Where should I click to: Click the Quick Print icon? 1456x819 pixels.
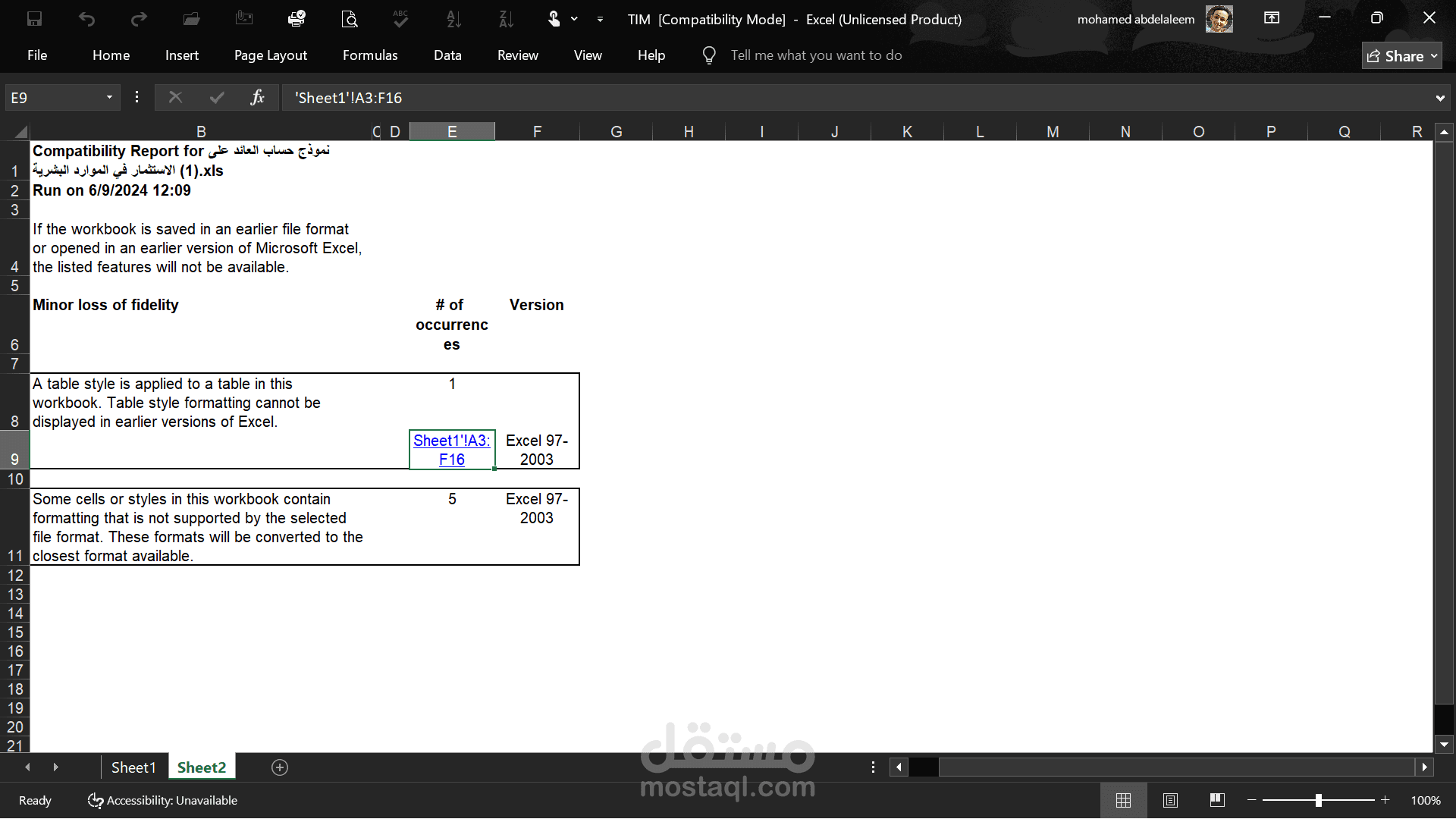(297, 19)
